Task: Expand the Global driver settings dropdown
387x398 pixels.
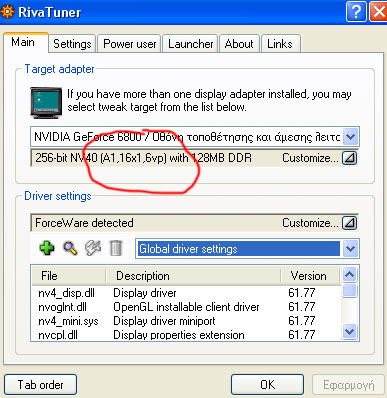Action: click(350, 249)
